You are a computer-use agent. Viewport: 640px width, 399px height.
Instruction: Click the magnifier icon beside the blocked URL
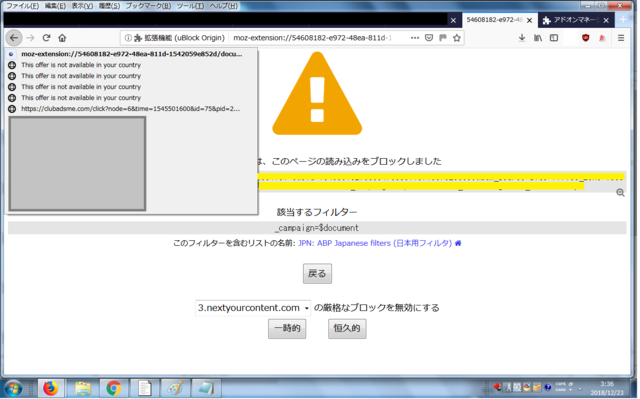tap(620, 193)
